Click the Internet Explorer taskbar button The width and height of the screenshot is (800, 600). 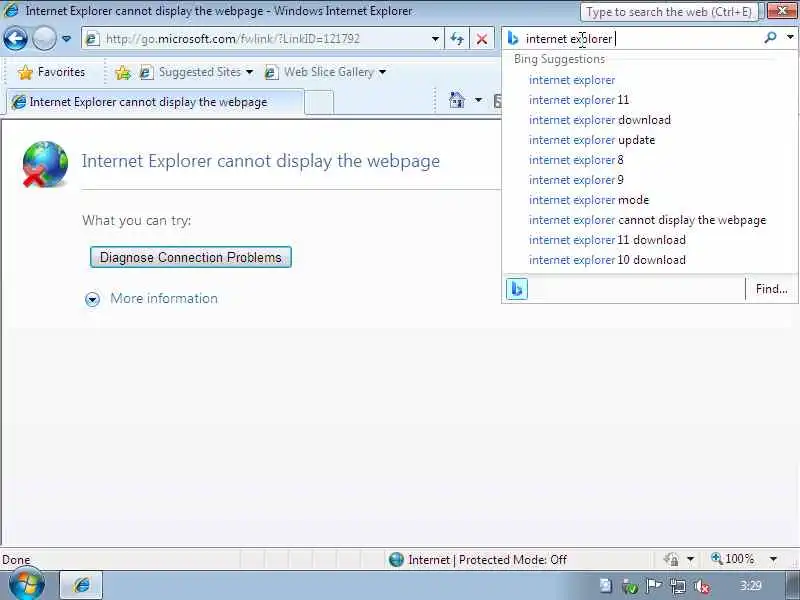click(81, 585)
